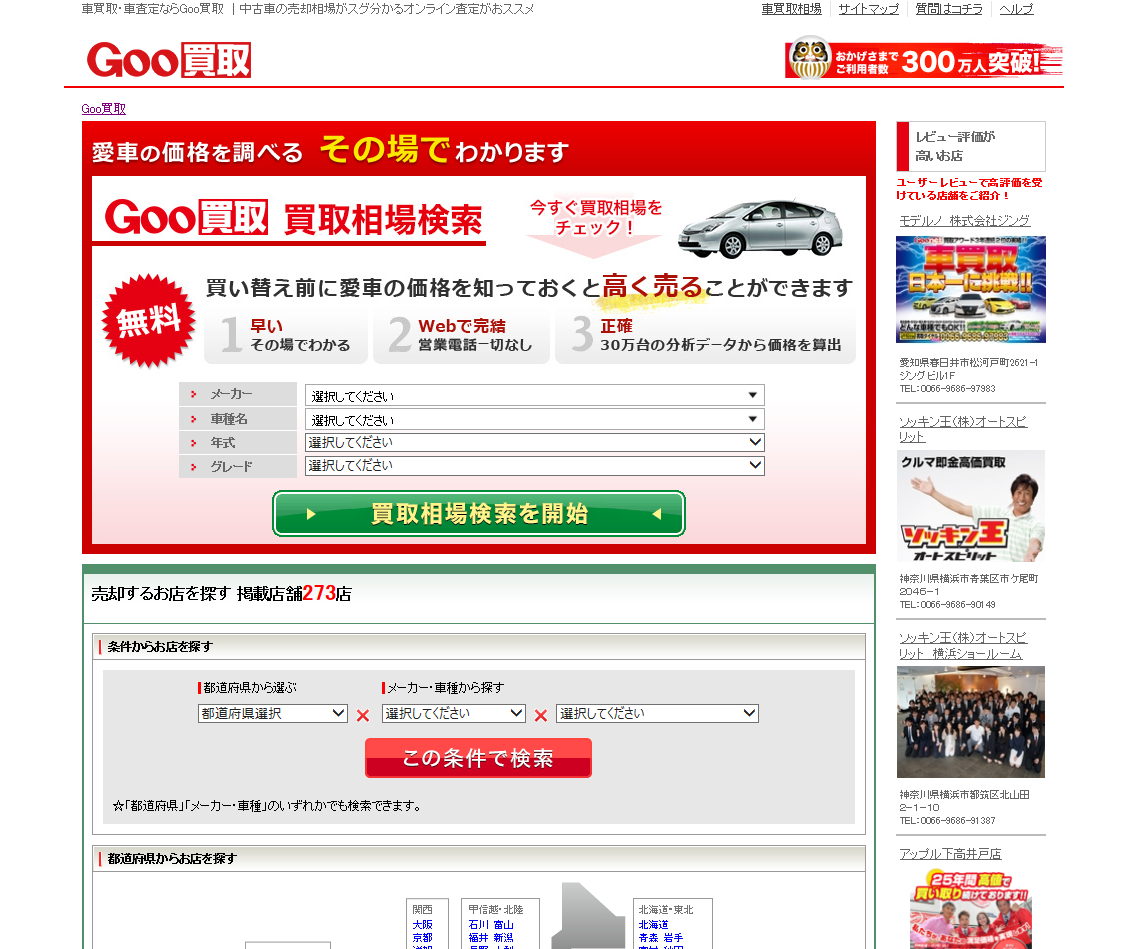Select 新潟 prefecture link
1144x949 pixels.
point(503,938)
